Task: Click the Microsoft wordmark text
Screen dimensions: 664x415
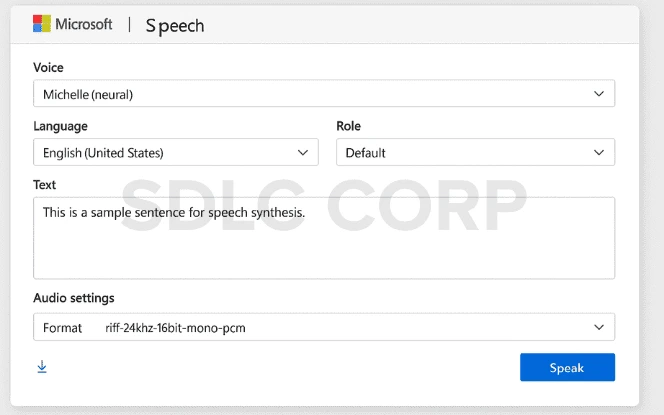Action: (x=84, y=24)
